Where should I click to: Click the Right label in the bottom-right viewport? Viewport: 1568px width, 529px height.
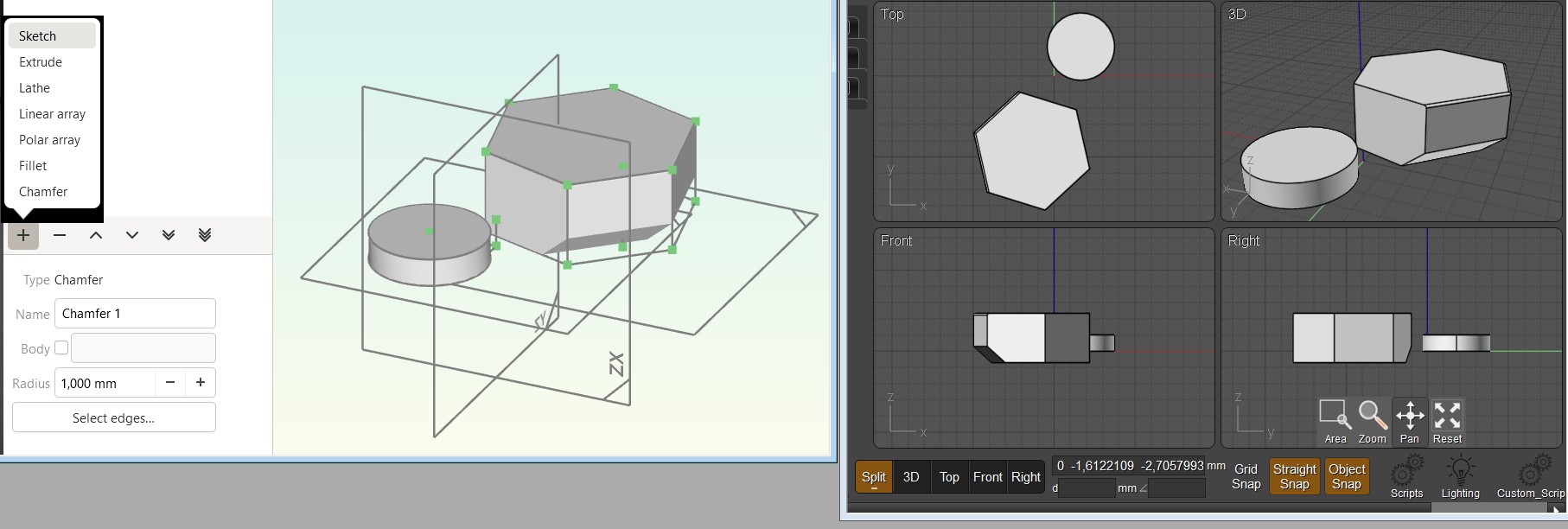coord(1244,240)
